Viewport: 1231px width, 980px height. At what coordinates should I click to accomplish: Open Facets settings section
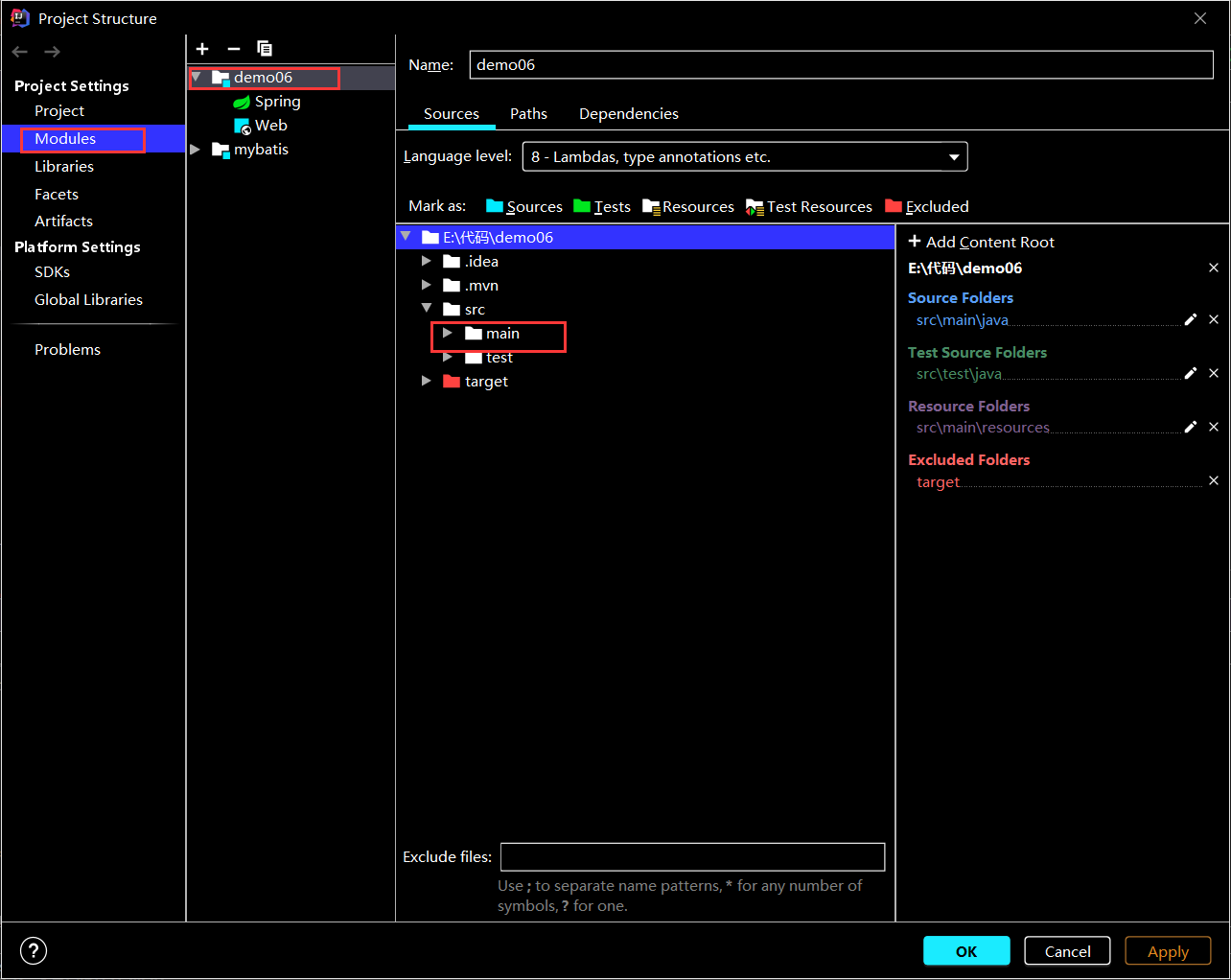click(57, 195)
